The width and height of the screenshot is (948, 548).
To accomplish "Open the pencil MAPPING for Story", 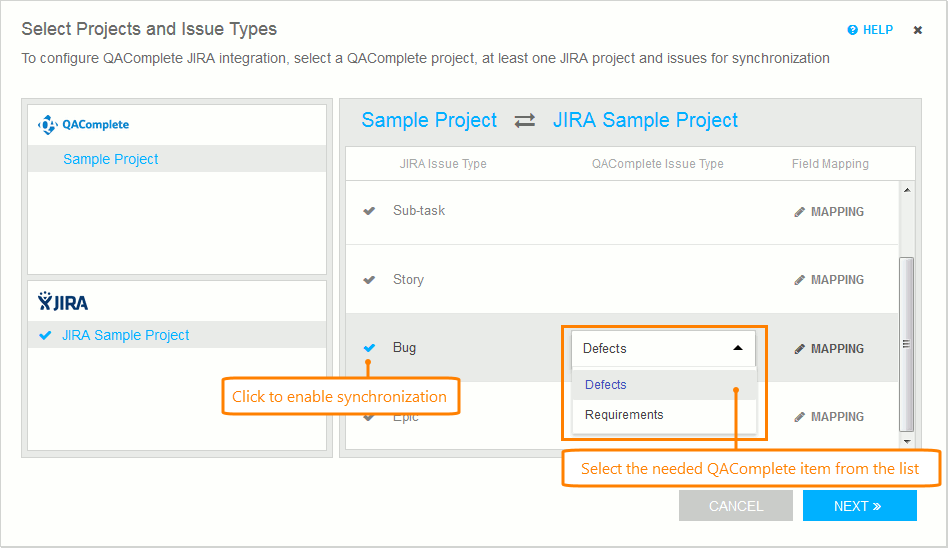I will pyautogui.click(x=829, y=280).
